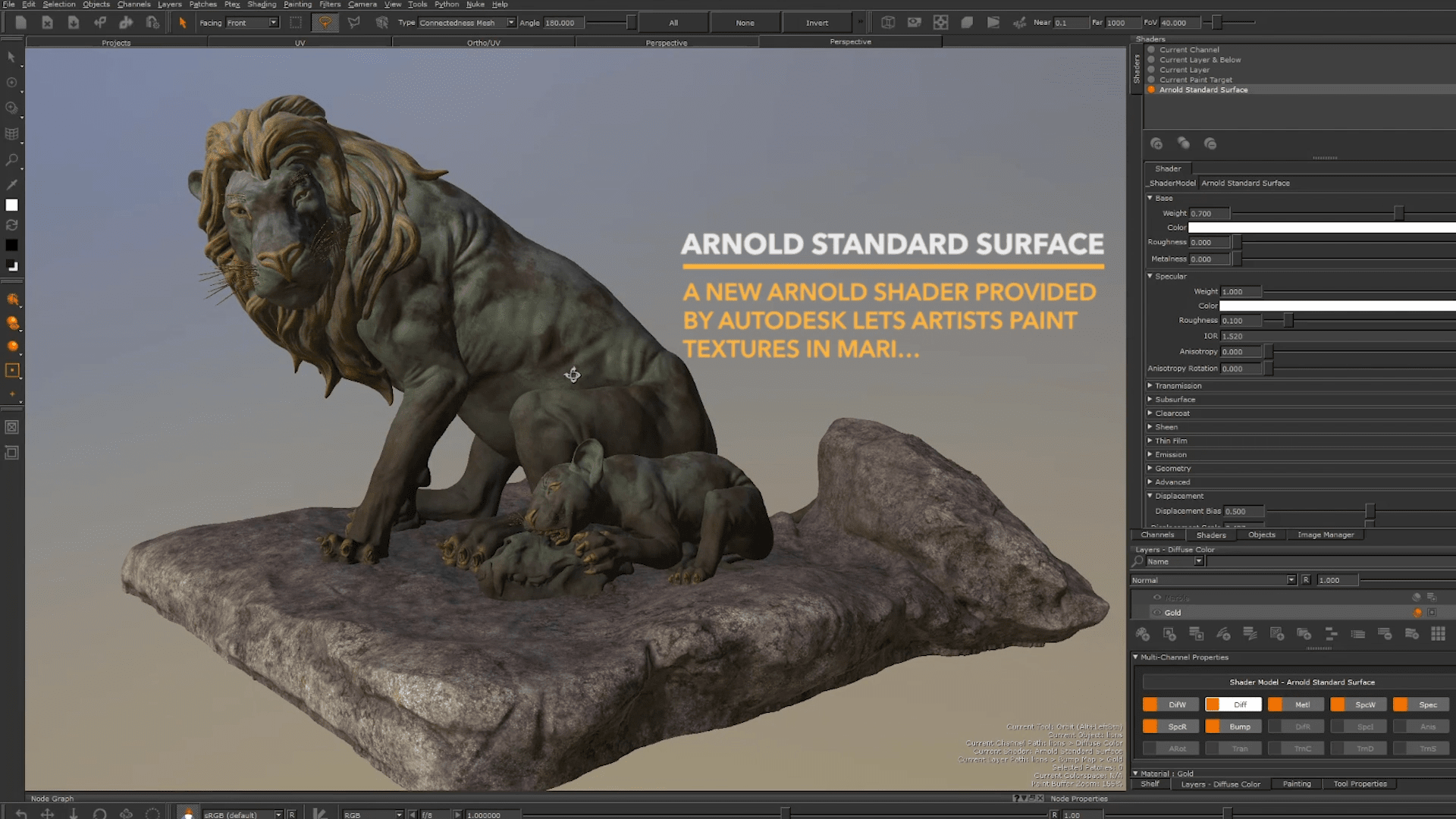Select the Zoom/magnify tool in the left toolbar
The height and width of the screenshot is (819, 1456).
[x=11, y=159]
